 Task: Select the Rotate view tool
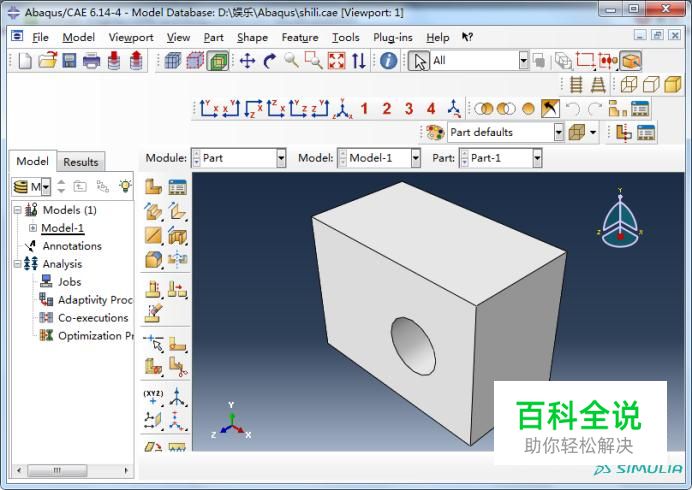[270, 60]
